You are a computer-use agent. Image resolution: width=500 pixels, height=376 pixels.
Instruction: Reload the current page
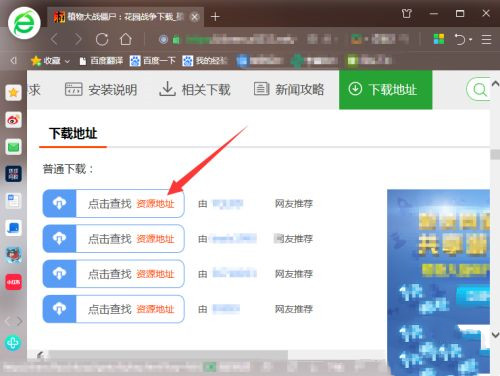click(x=102, y=40)
